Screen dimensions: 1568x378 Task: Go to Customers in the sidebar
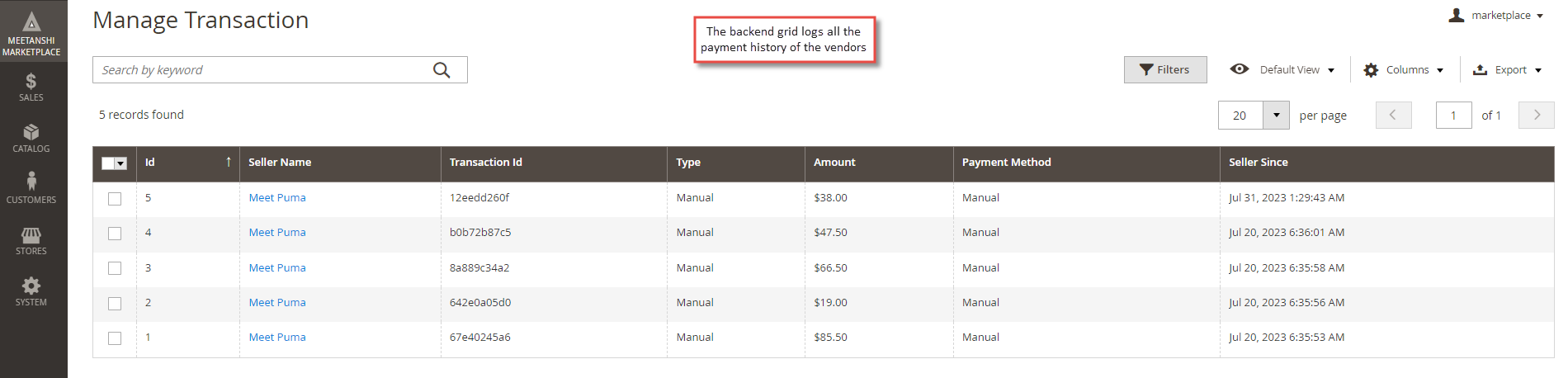31,189
